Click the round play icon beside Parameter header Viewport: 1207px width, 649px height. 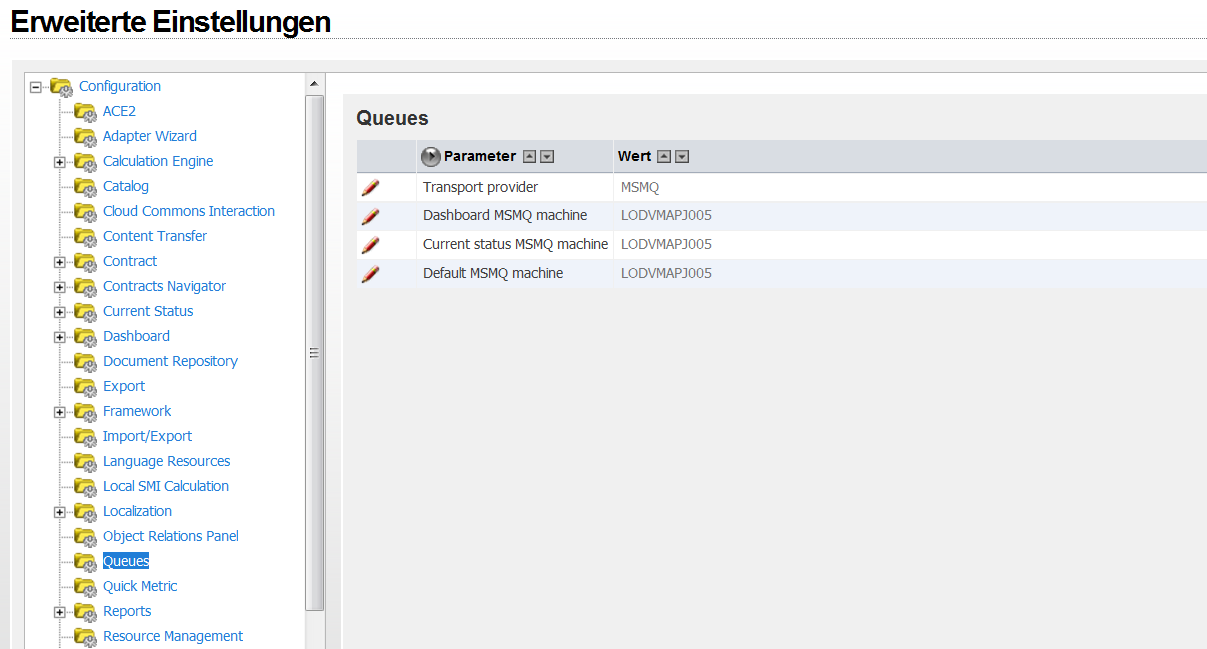[x=431, y=157]
